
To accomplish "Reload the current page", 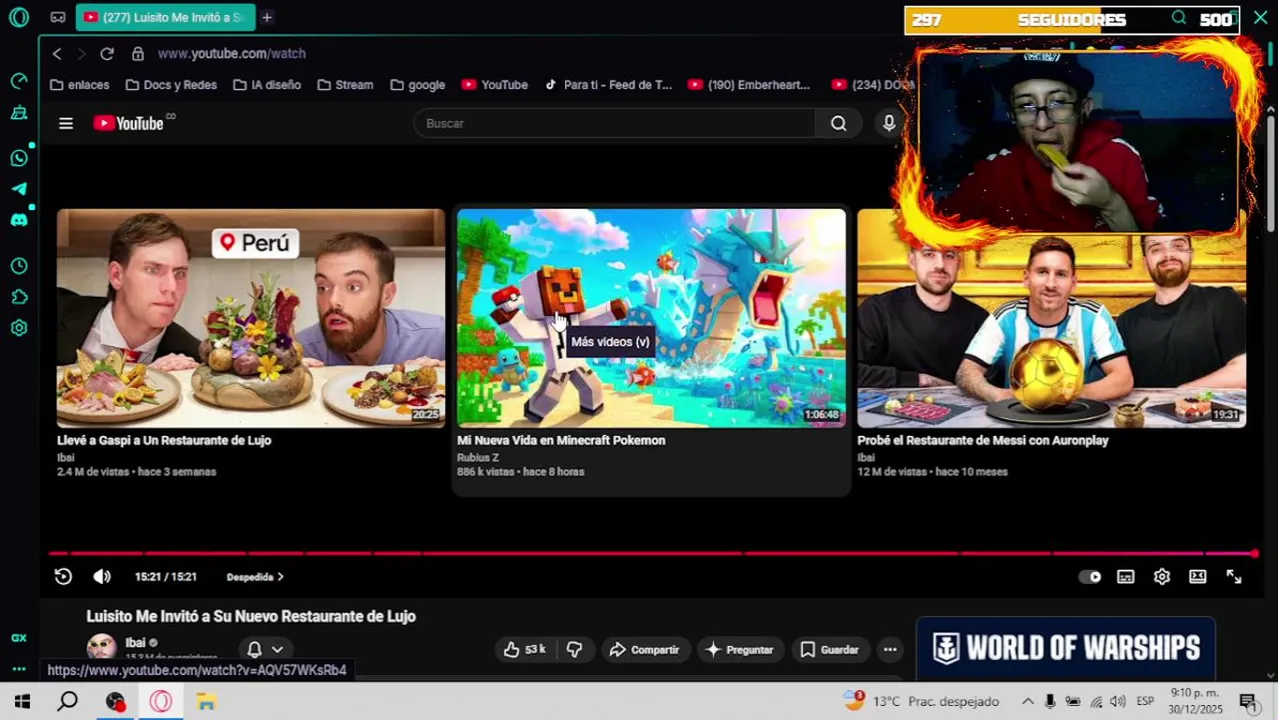I will tap(107, 53).
